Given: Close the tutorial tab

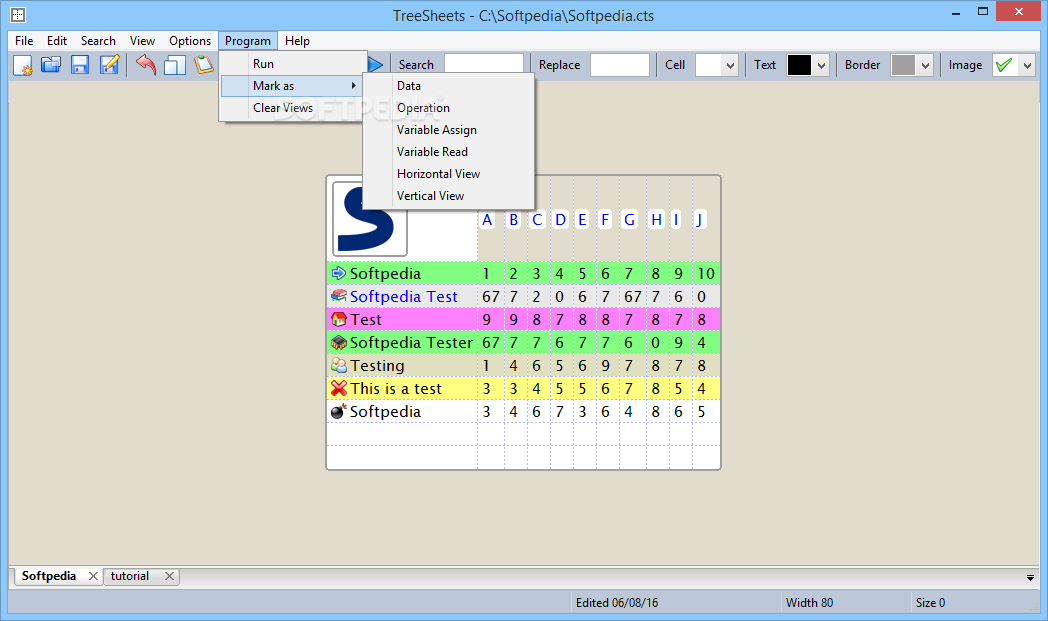Looking at the screenshot, I should coord(169,576).
